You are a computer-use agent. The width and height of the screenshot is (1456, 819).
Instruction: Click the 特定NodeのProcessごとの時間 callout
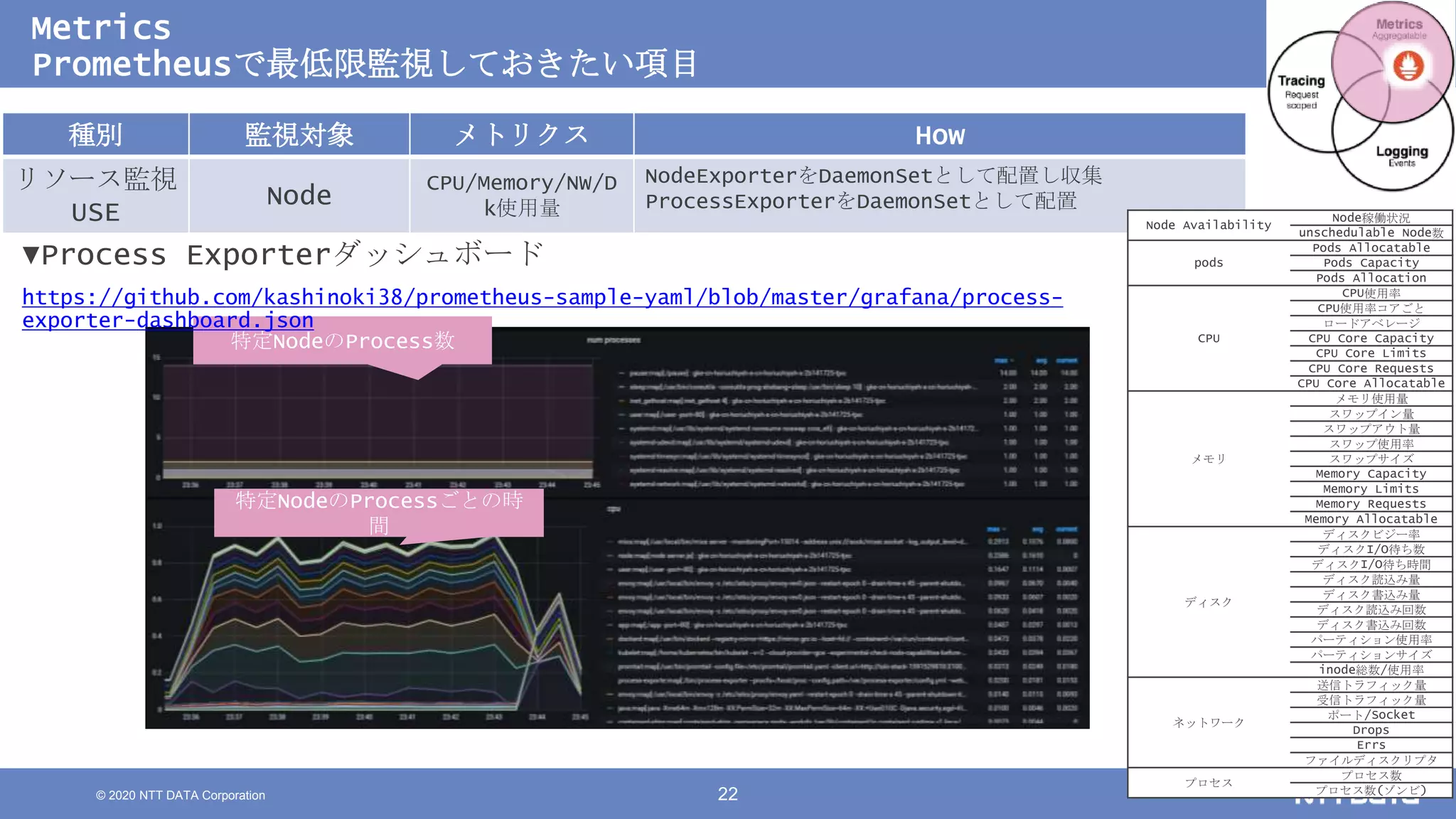pos(379,512)
